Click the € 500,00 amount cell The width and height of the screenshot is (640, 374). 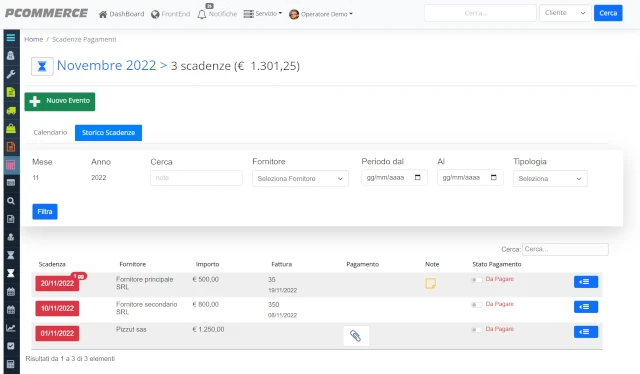pyautogui.click(x=205, y=279)
